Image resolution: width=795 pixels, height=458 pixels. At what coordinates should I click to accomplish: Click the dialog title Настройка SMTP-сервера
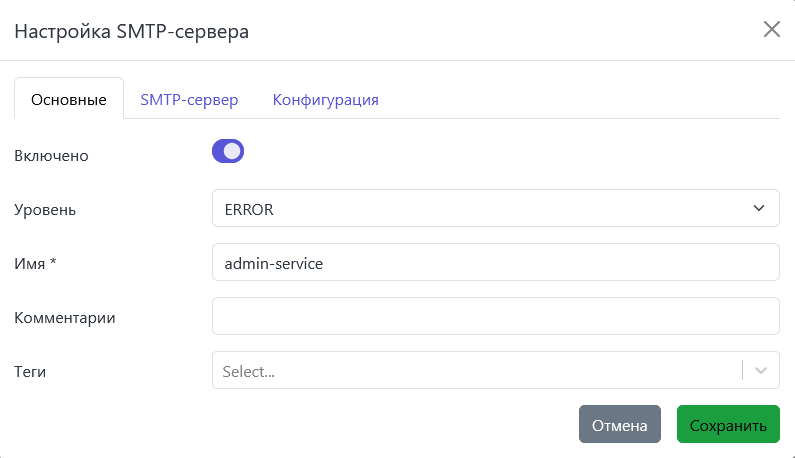click(131, 31)
